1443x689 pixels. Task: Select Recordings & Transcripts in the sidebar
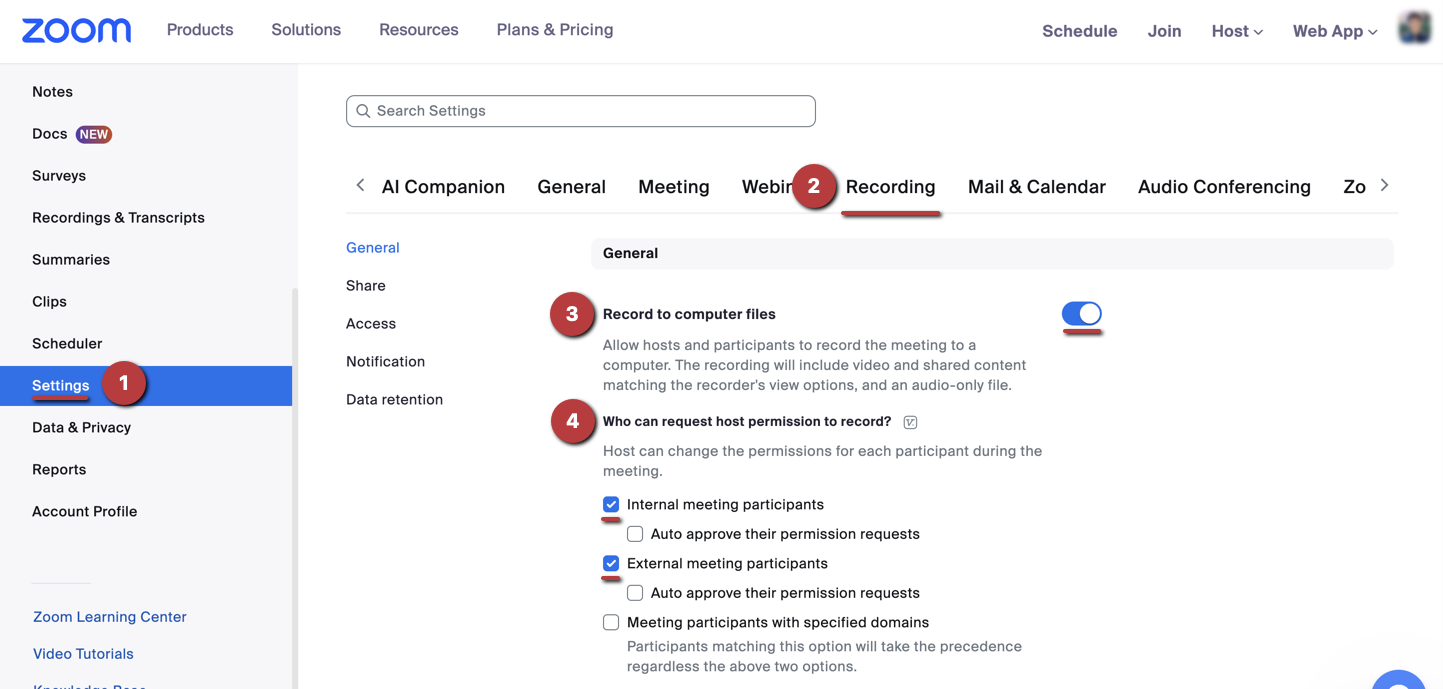point(118,217)
